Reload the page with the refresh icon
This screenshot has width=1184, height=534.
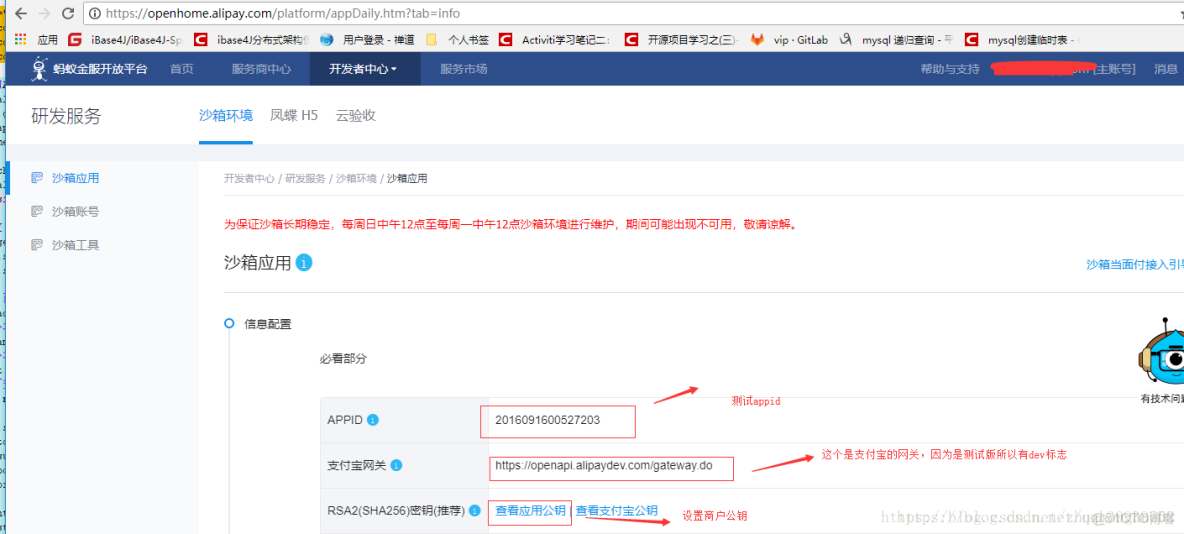point(68,14)
